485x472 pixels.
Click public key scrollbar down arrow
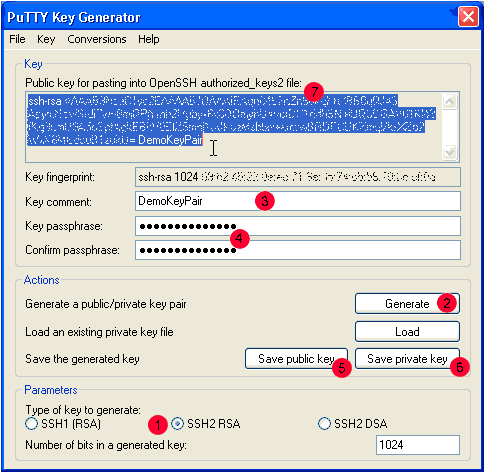pyautogui.click(x=450, y=152)
